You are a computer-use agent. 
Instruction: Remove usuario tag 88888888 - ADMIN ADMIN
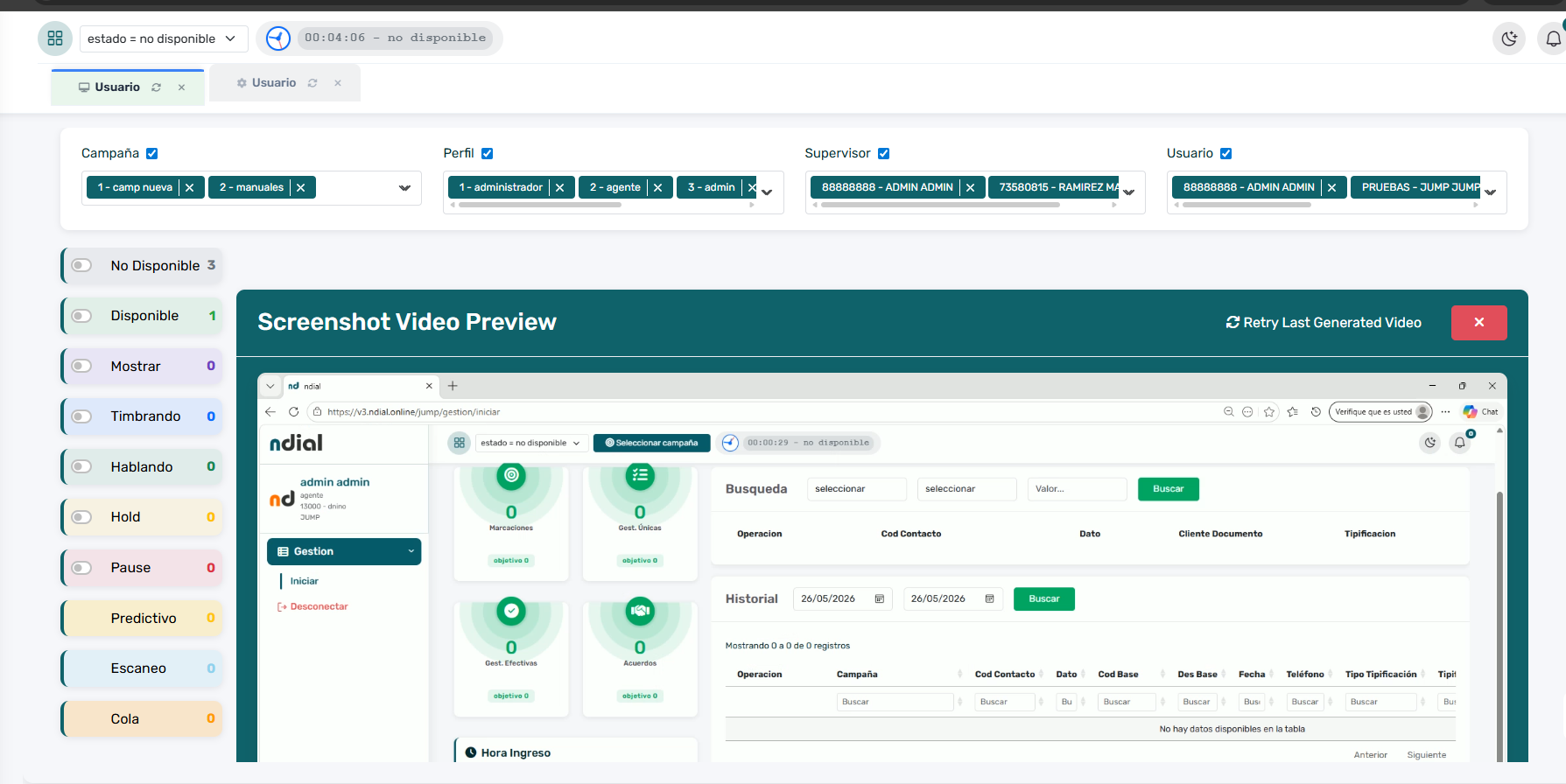click(1332, 187)
